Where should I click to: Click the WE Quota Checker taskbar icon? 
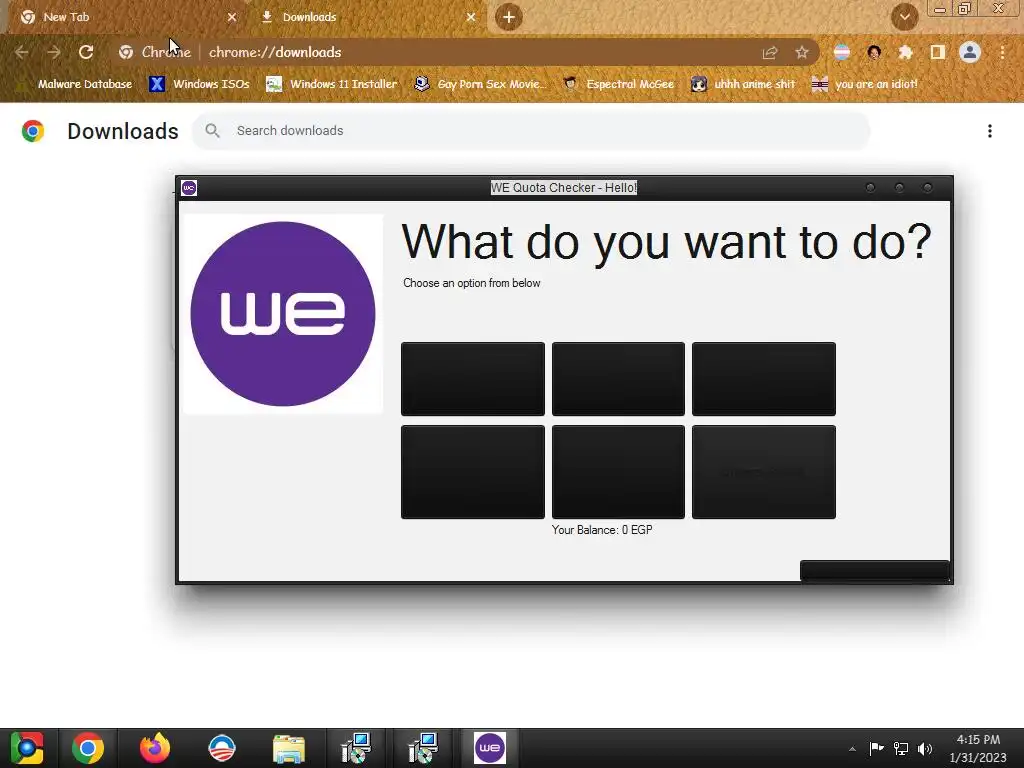pos(490,748)
